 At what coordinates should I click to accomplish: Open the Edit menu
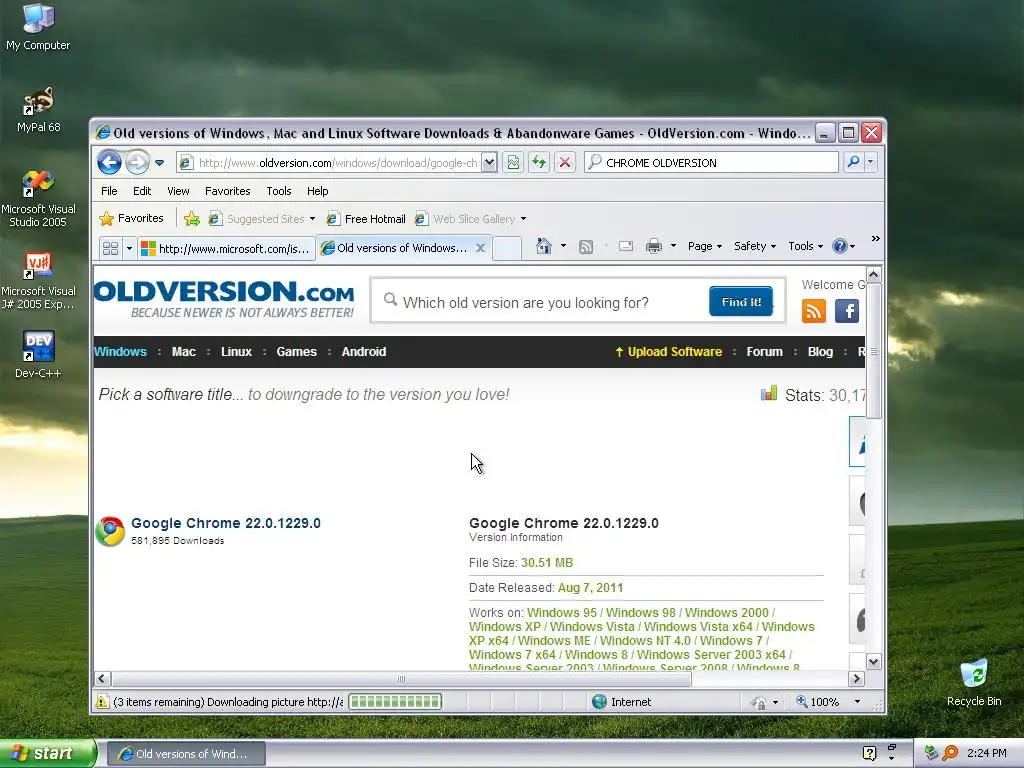pyautogui.click(x=142, y=191)
